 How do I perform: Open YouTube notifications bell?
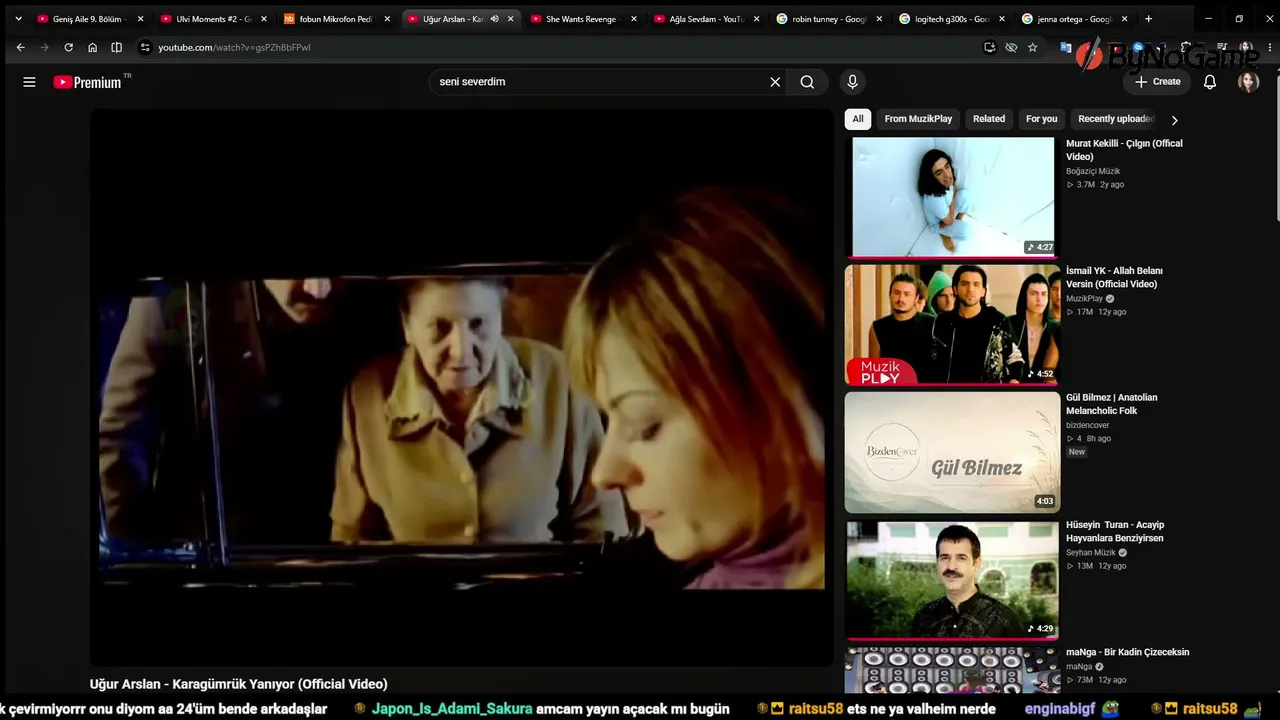click(1210, 82)
